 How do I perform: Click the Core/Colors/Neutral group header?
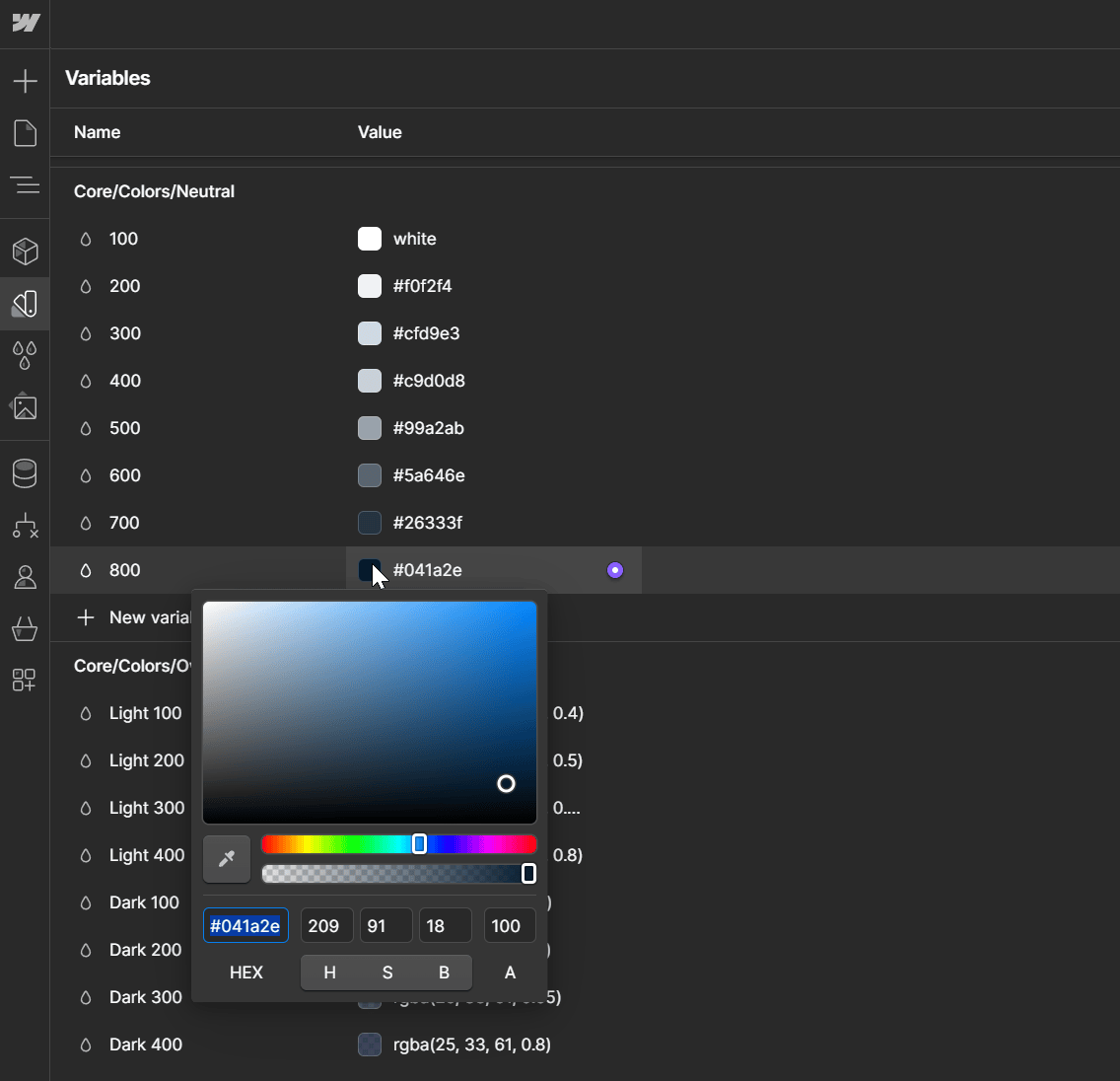[154, 190]
